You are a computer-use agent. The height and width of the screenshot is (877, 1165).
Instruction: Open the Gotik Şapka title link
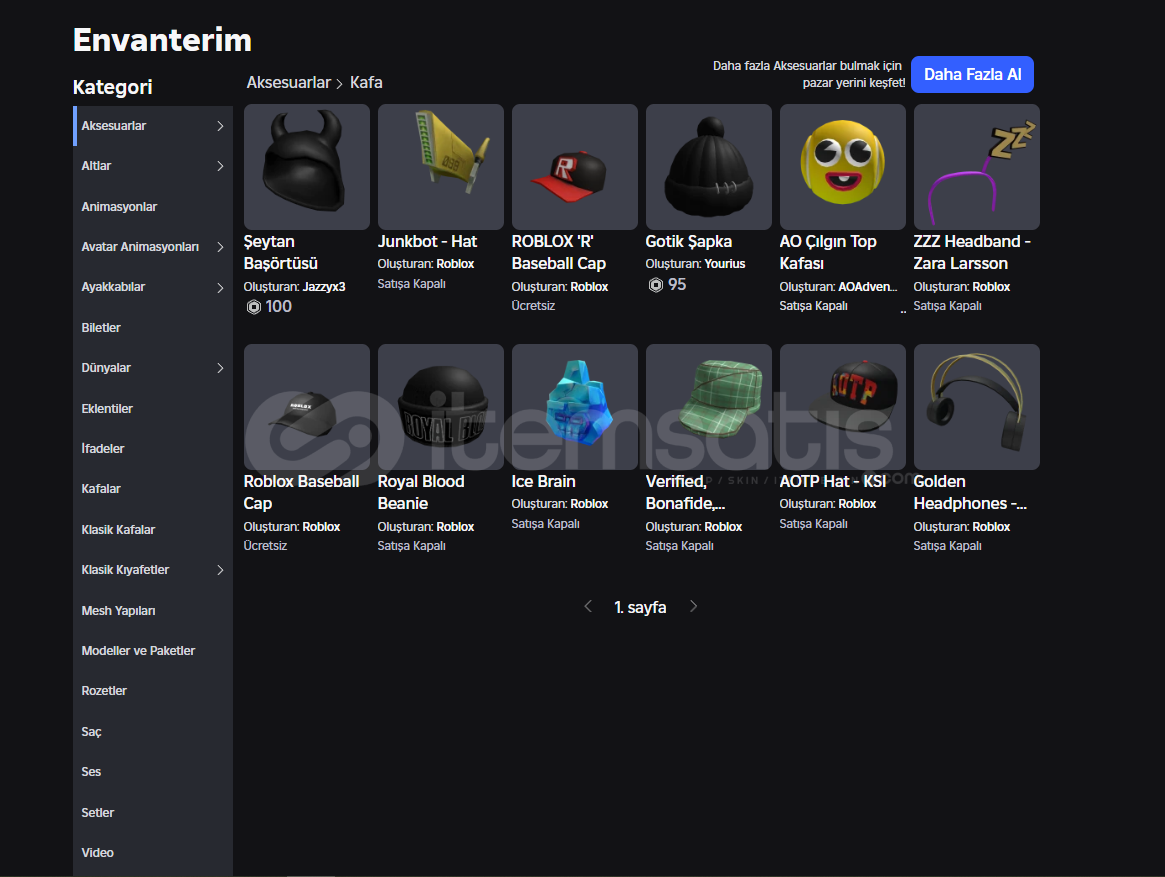tap(689, 242)
